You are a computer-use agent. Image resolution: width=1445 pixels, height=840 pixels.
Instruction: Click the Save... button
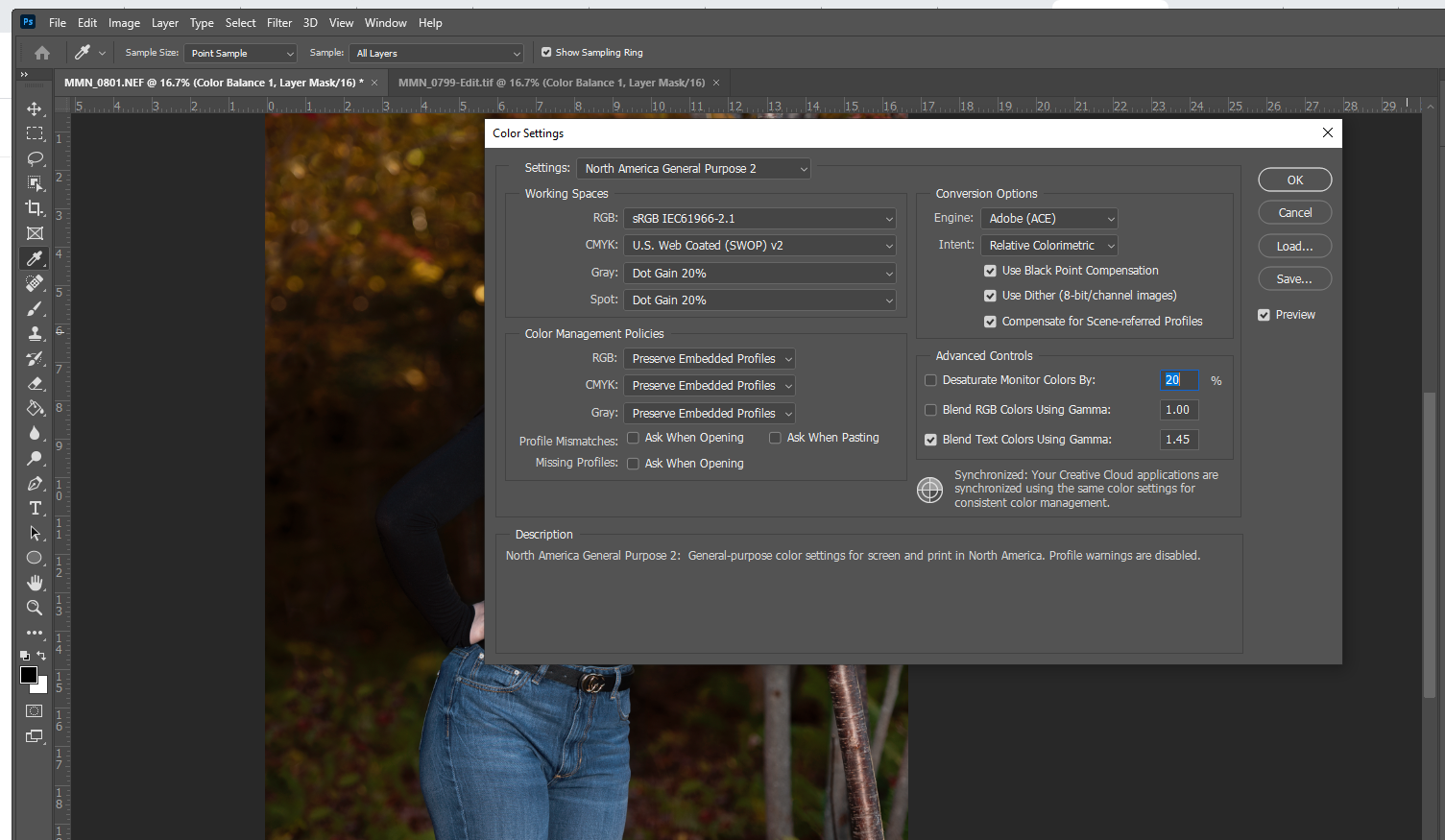[1294, 278]
